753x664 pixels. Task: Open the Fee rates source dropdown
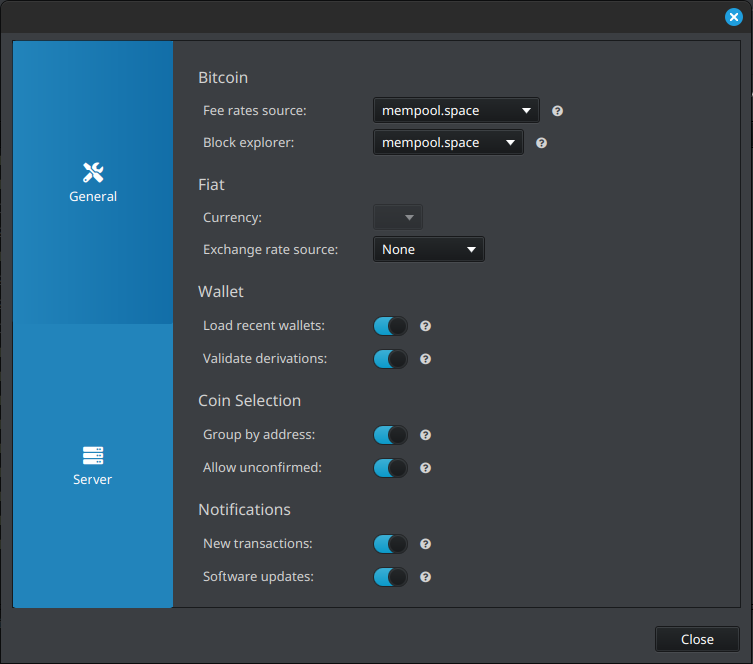(x=456, y=110)
